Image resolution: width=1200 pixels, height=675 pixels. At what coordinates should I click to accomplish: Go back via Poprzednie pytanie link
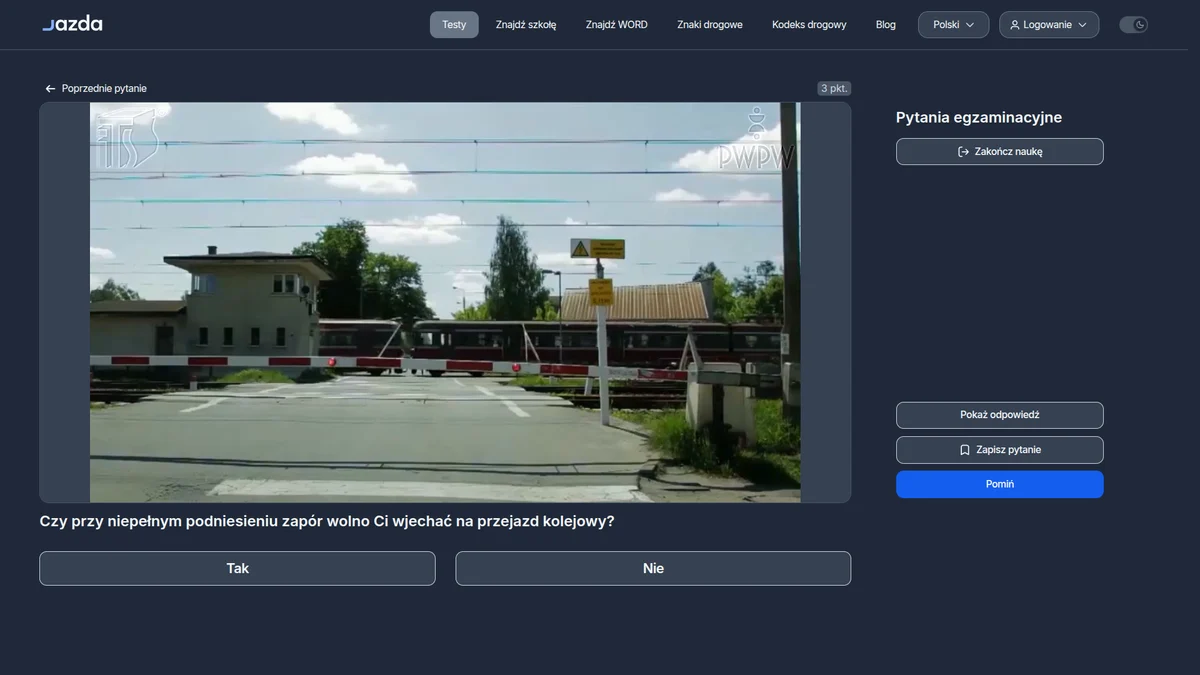click(96, 89)
